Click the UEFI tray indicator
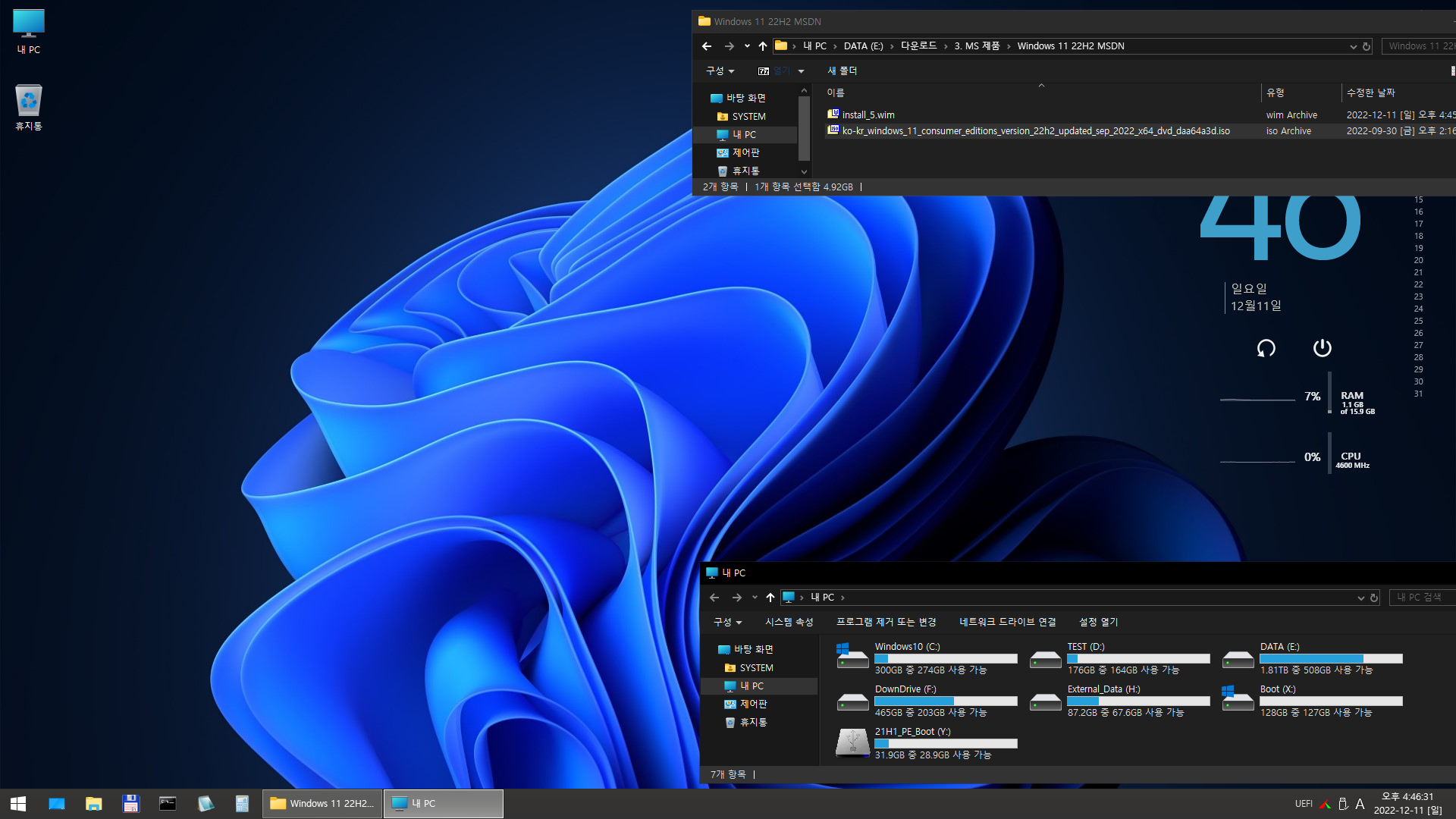1456x819 pixels. click(x=1304, y=804)
